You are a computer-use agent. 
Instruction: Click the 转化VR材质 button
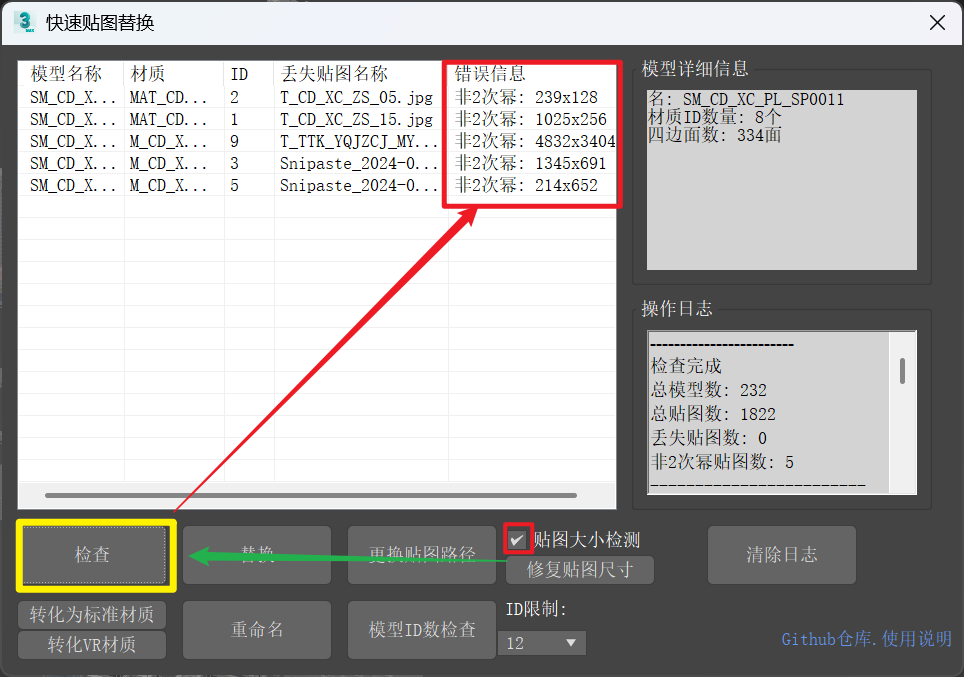(92, 645)
